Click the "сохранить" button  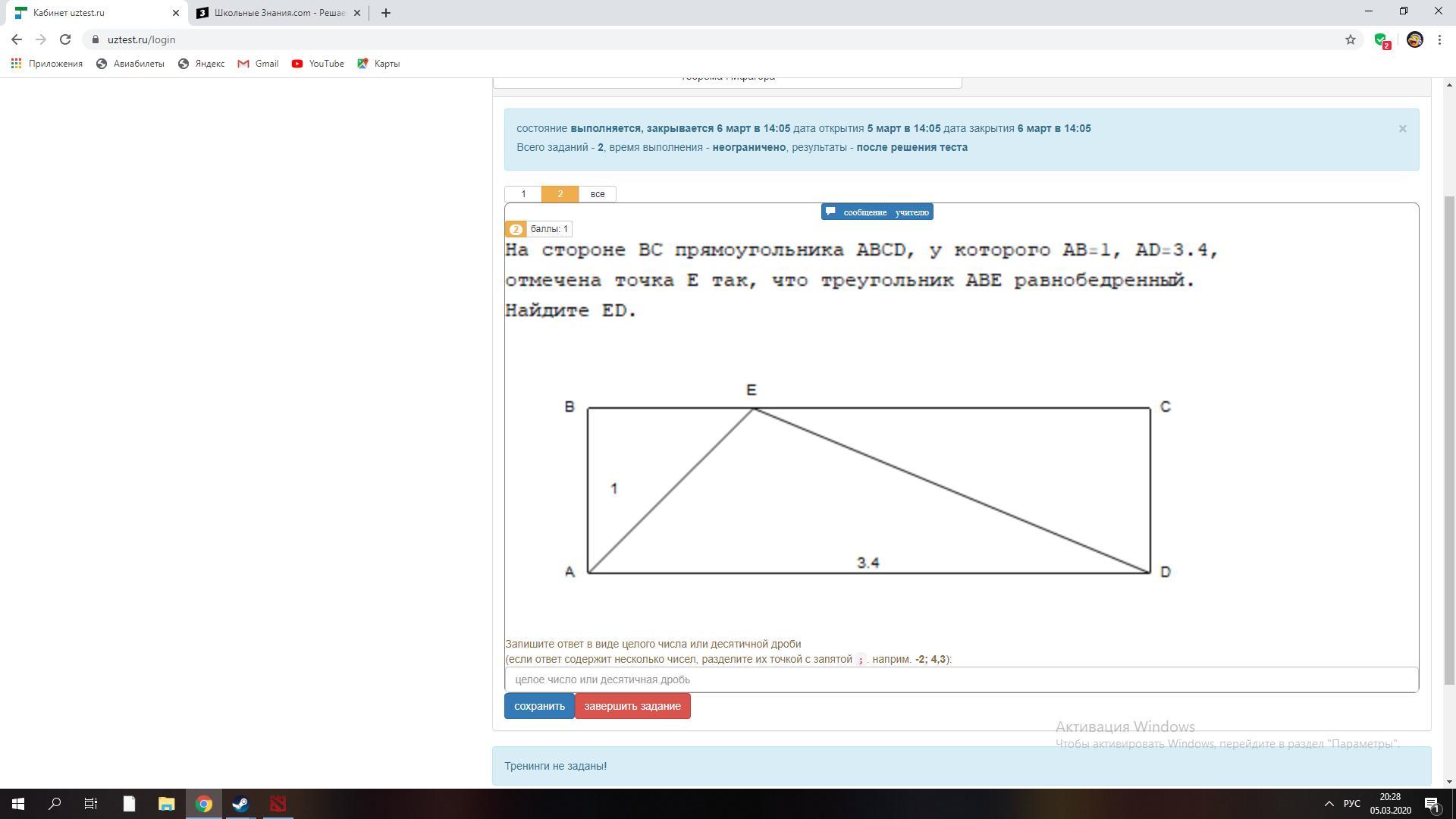pos(539,706)
